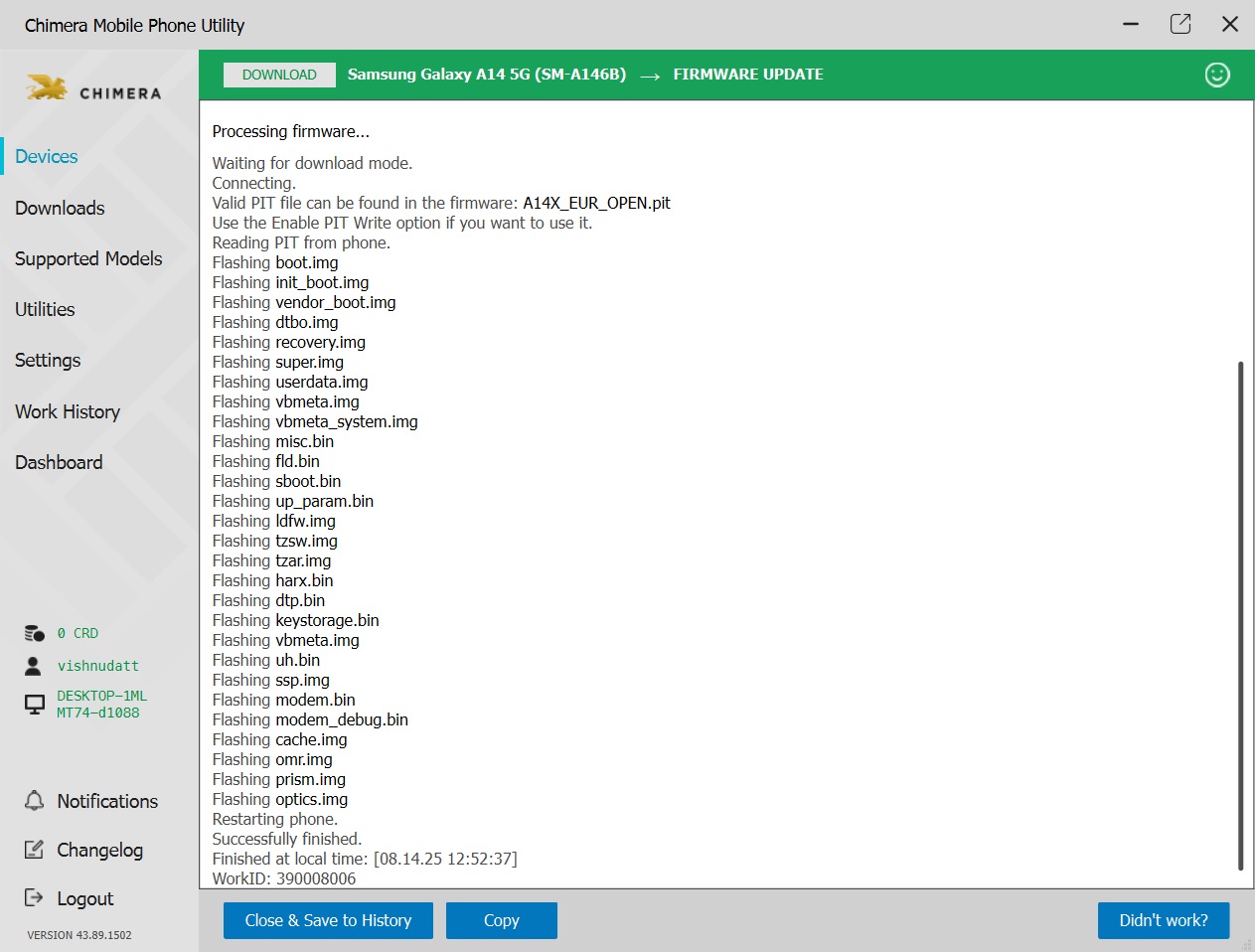Click the Flashing sboot.bin line
Viewport: 1255px width, 952px height.
277,481
